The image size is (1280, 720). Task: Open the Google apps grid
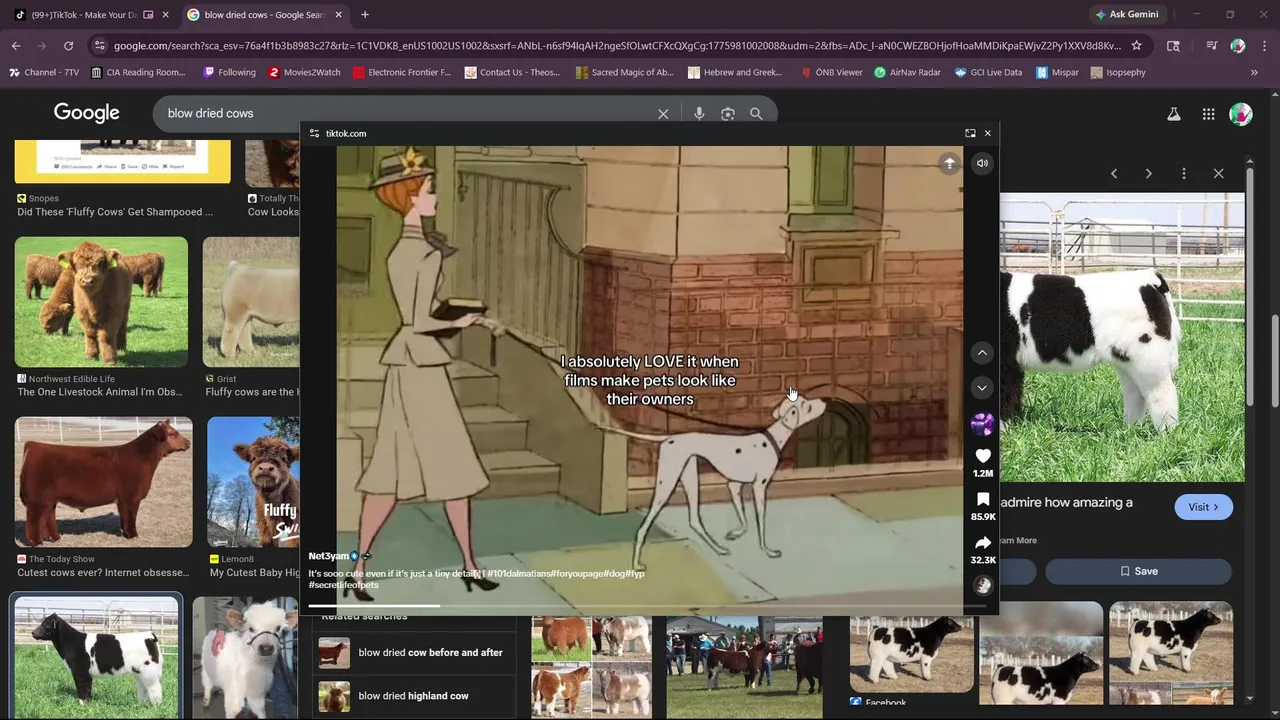[1208, 114]
